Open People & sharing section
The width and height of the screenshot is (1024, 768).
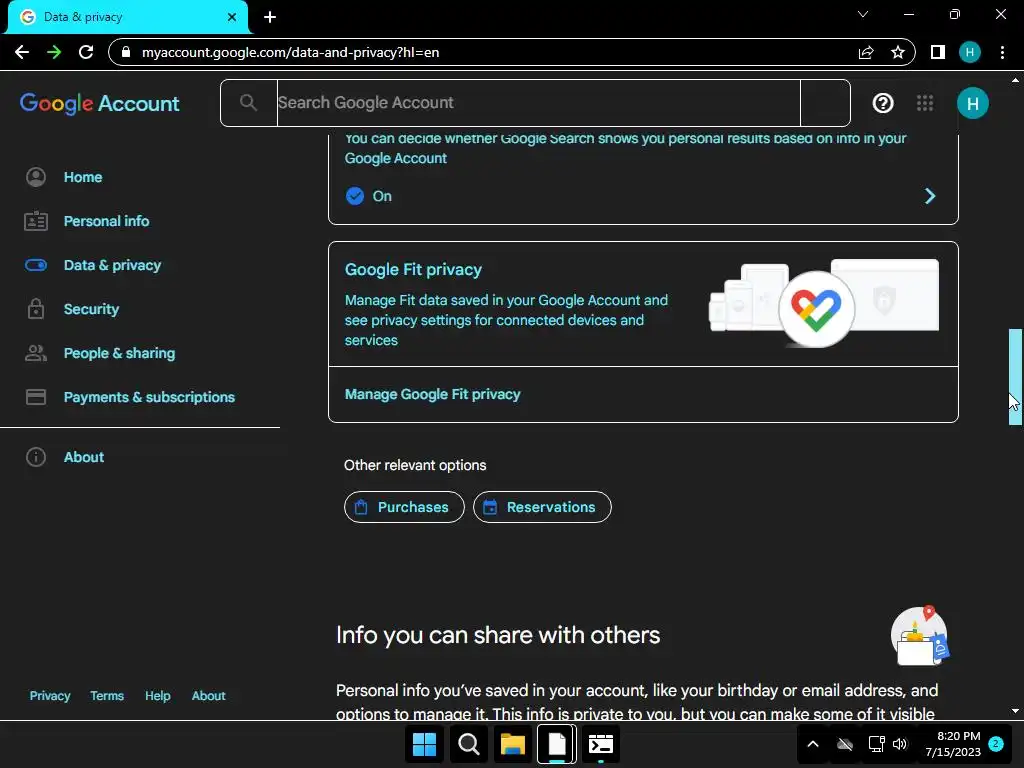pos(120,353)
